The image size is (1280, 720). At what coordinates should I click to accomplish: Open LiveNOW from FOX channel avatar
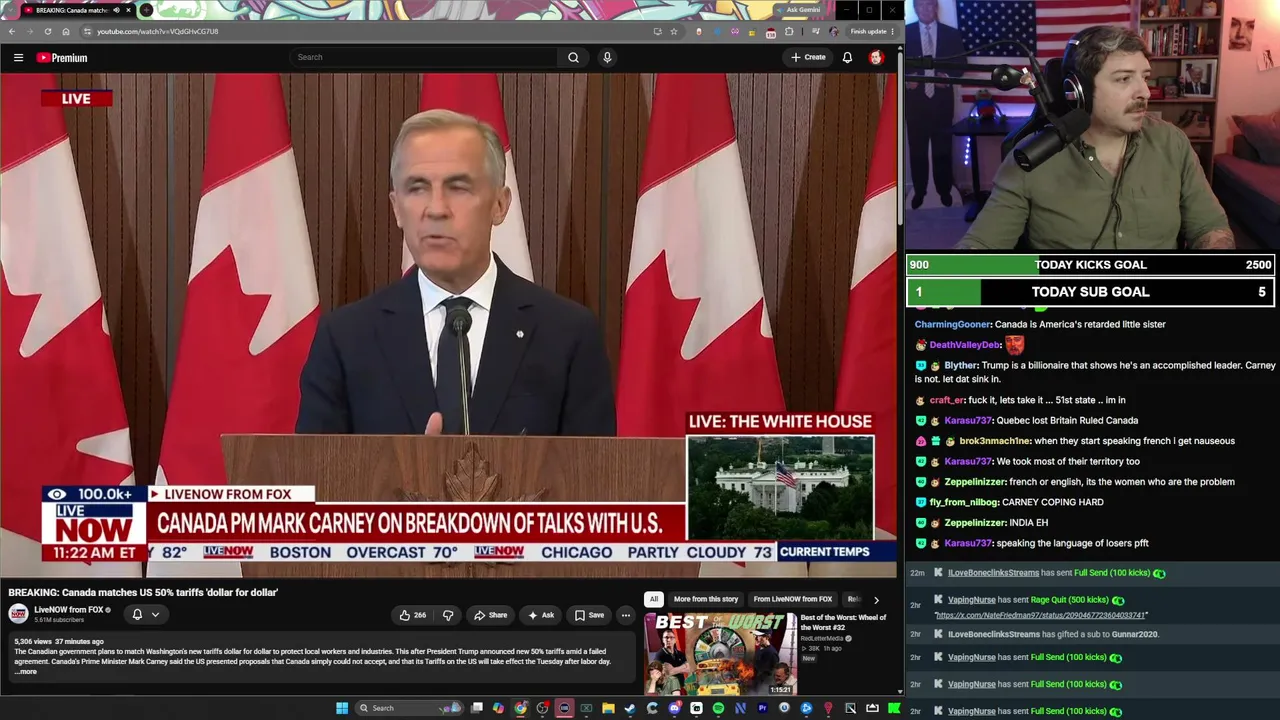19,614
